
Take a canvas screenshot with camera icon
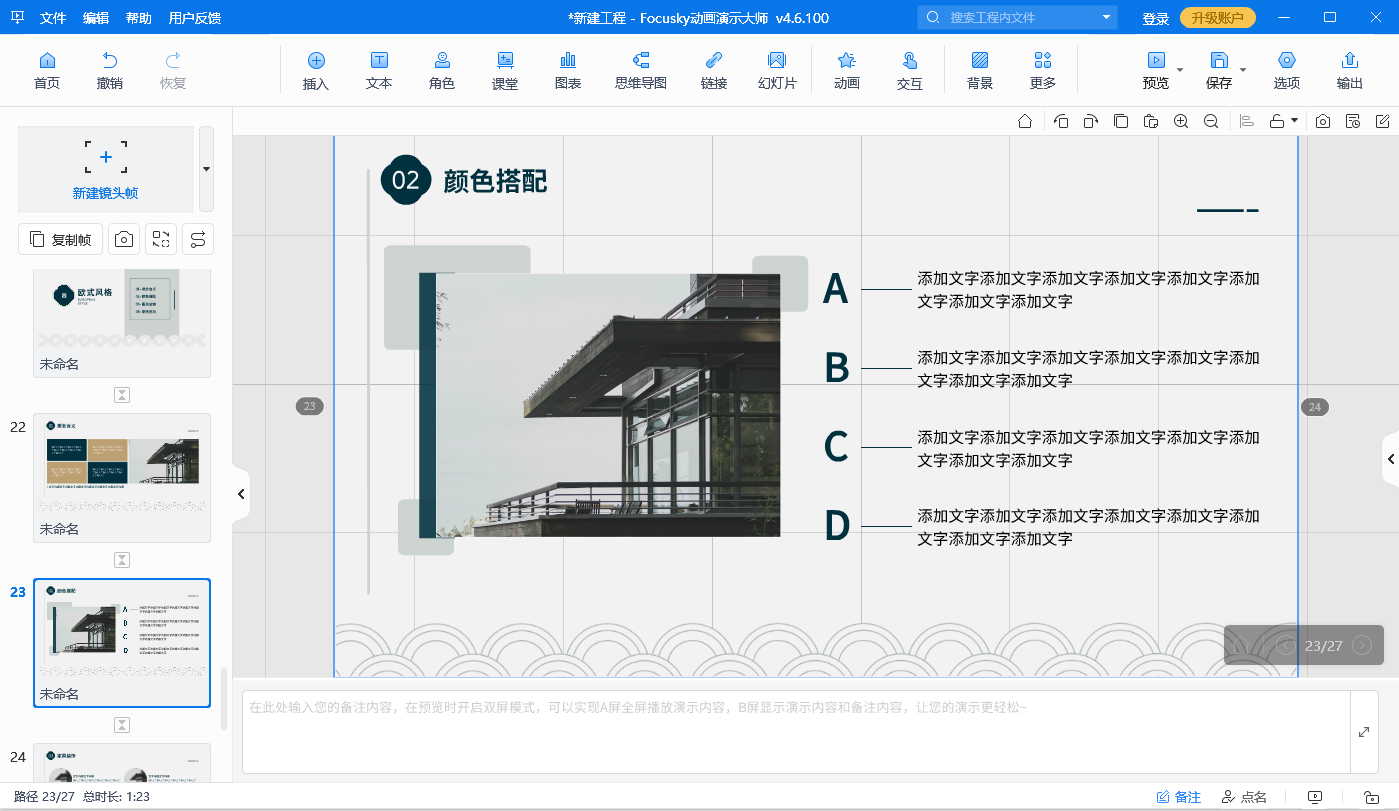pyautogui.click(x=1323, y=121)
